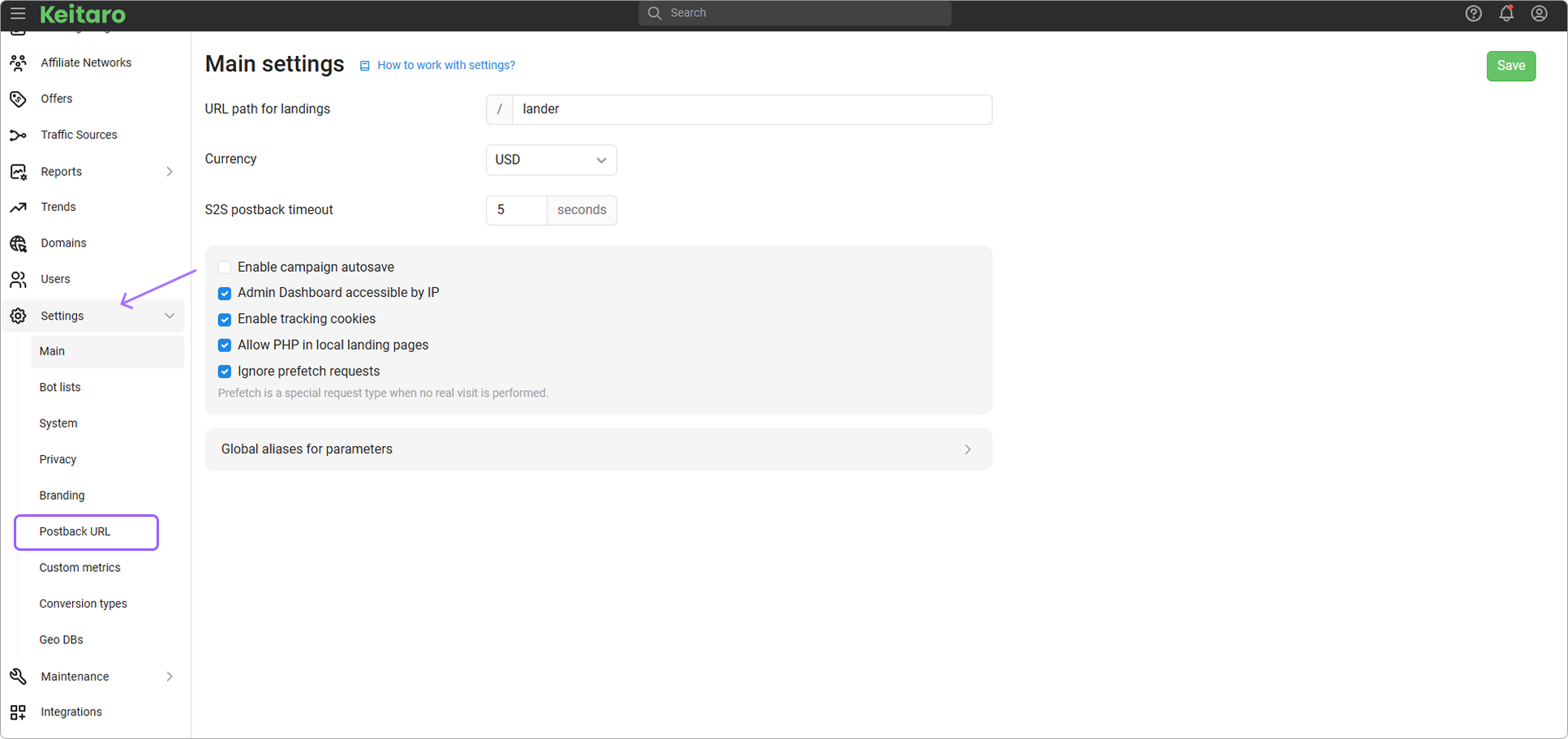The height and width of the screenshot is (739, 1568).
Task: Disable Ignore prefetch requests checkbox
Action: click(x=225, y=372)
